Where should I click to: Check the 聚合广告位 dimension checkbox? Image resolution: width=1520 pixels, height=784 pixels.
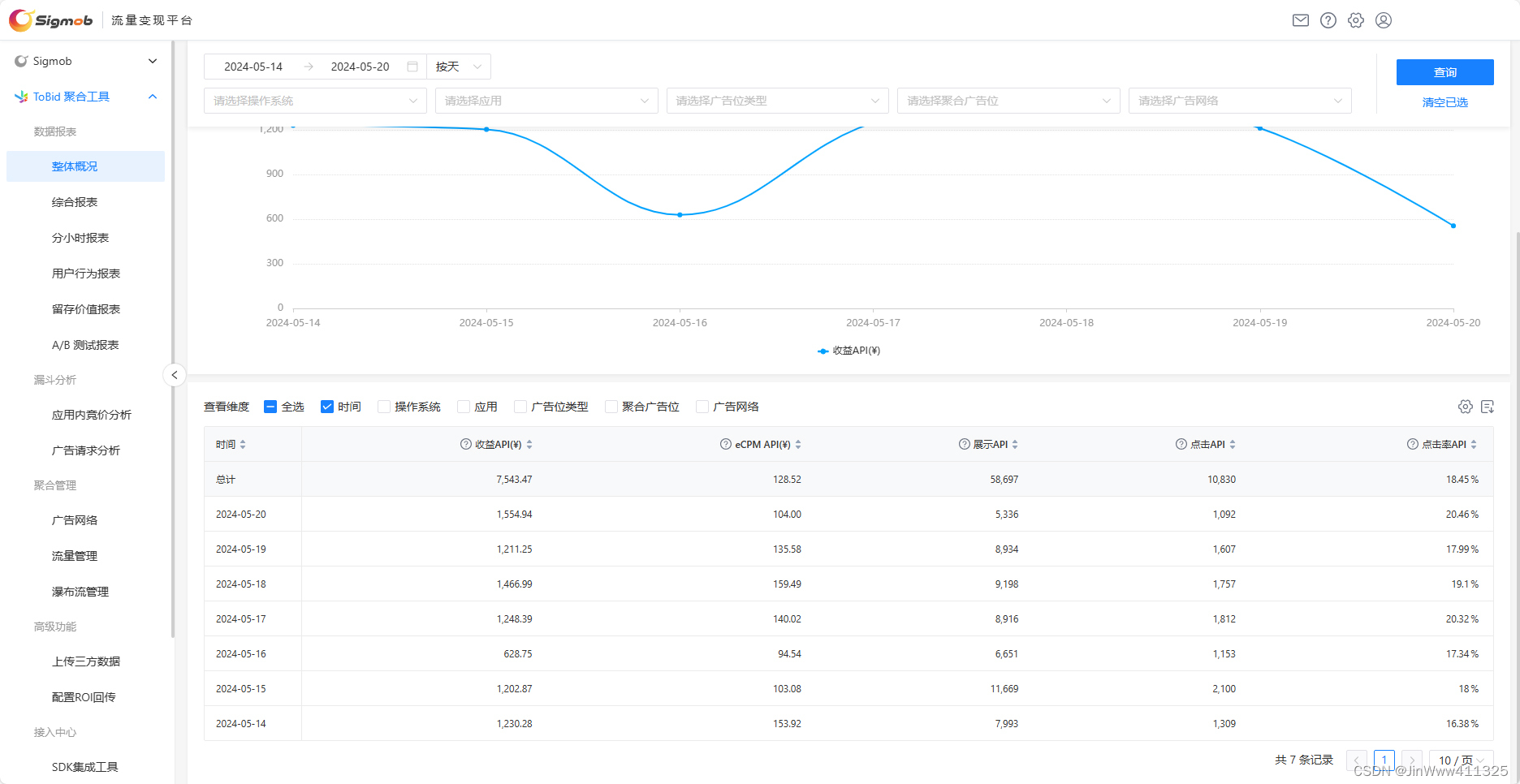coord(611,407)
